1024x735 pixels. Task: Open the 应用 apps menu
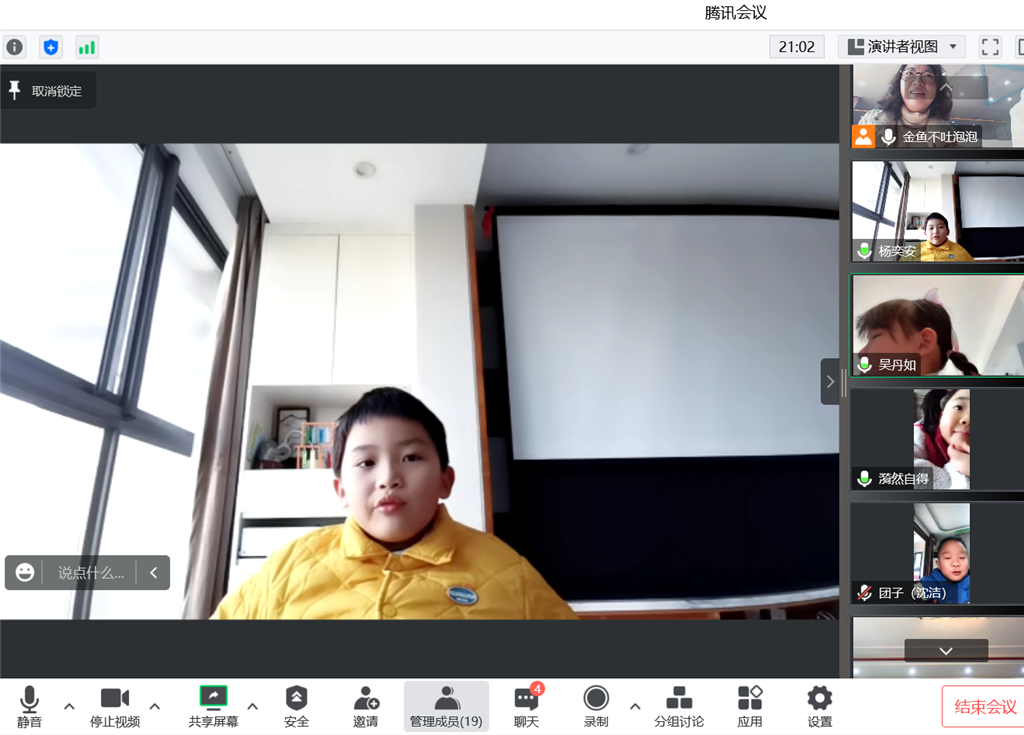(750, 706)
